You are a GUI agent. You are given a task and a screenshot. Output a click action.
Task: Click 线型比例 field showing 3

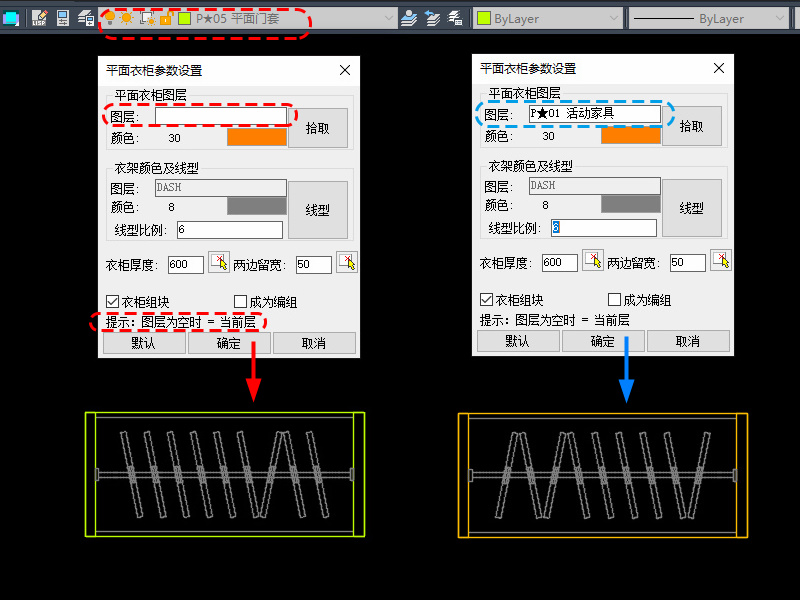point(604,228)
